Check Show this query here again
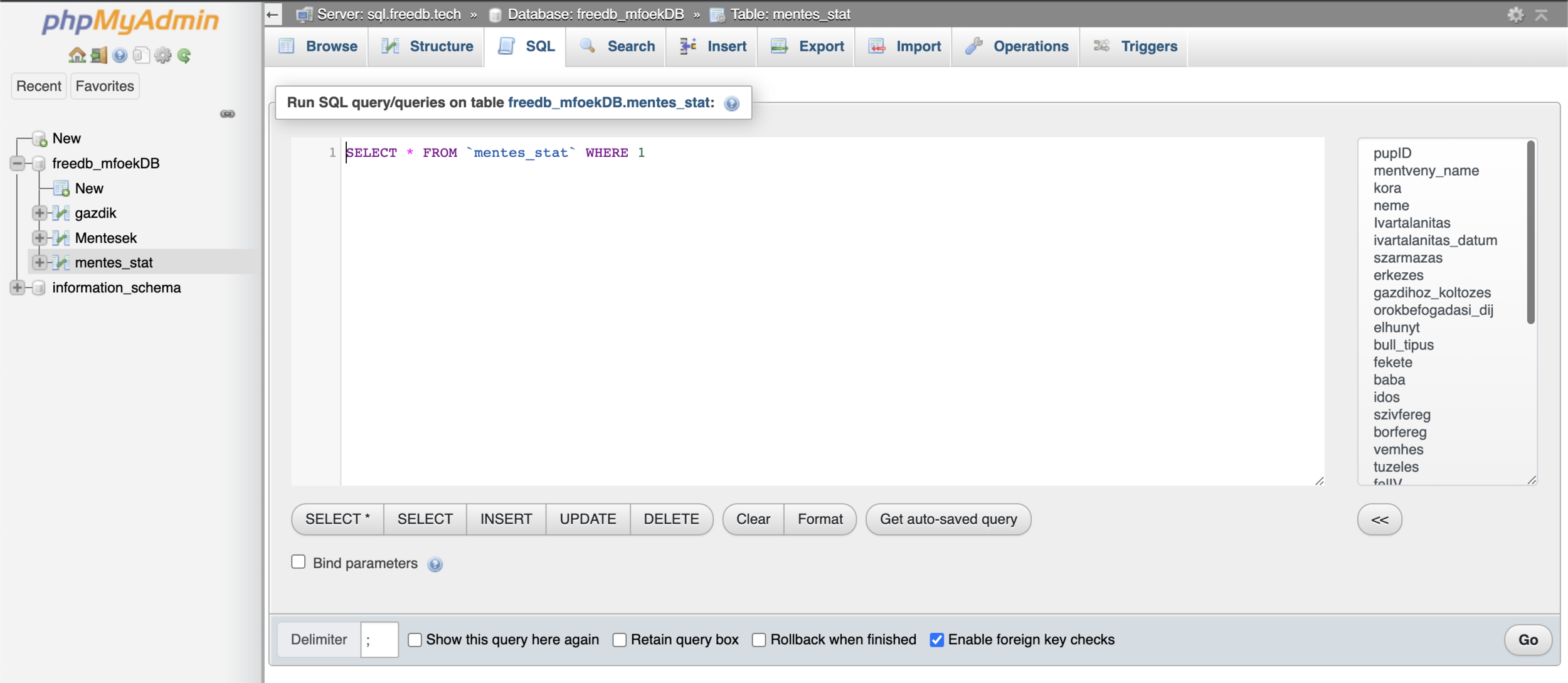This screenshot has width=1568, height=683. (415, 640)
